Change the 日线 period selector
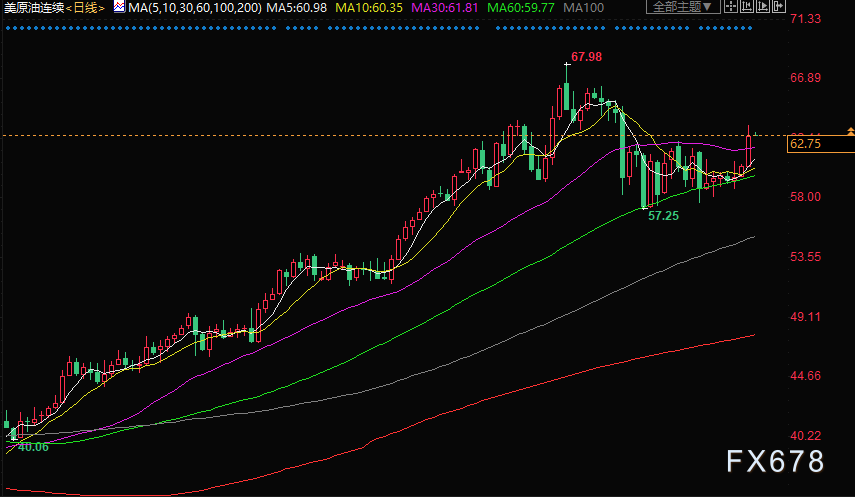Image resolution: width=855 pixels, height=497 pixels. 87,7
